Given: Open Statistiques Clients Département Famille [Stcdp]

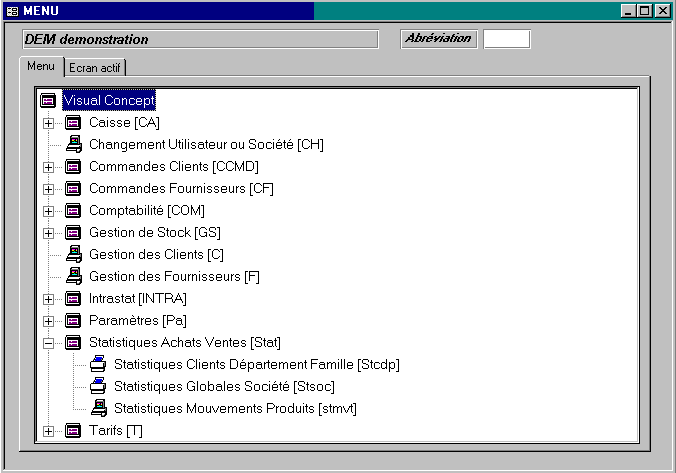Looking at the screenshot, I should coord(257,365).
